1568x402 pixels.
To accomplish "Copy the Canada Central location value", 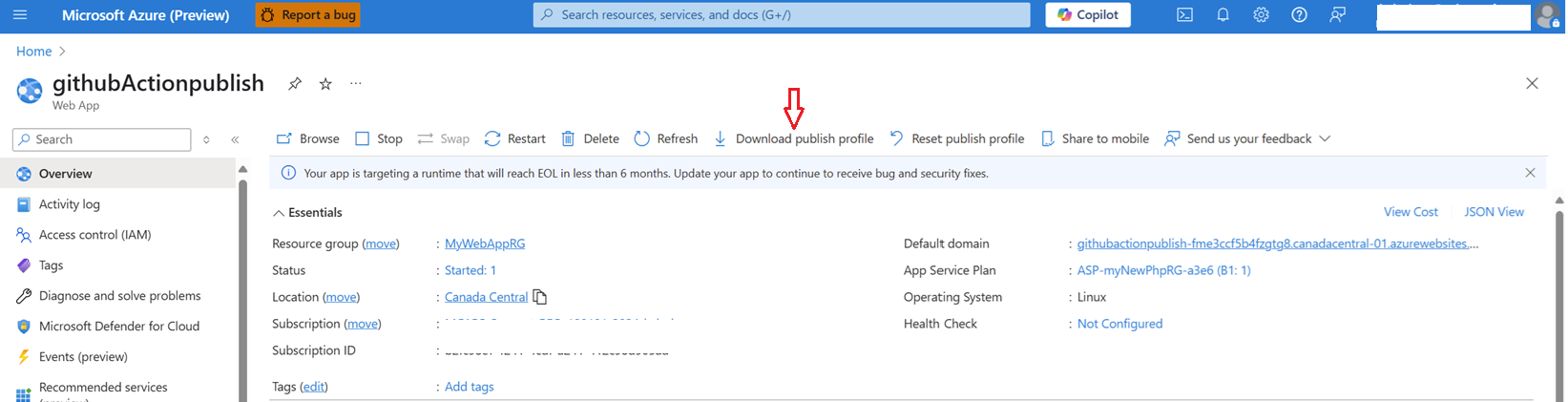I will 540,297.
